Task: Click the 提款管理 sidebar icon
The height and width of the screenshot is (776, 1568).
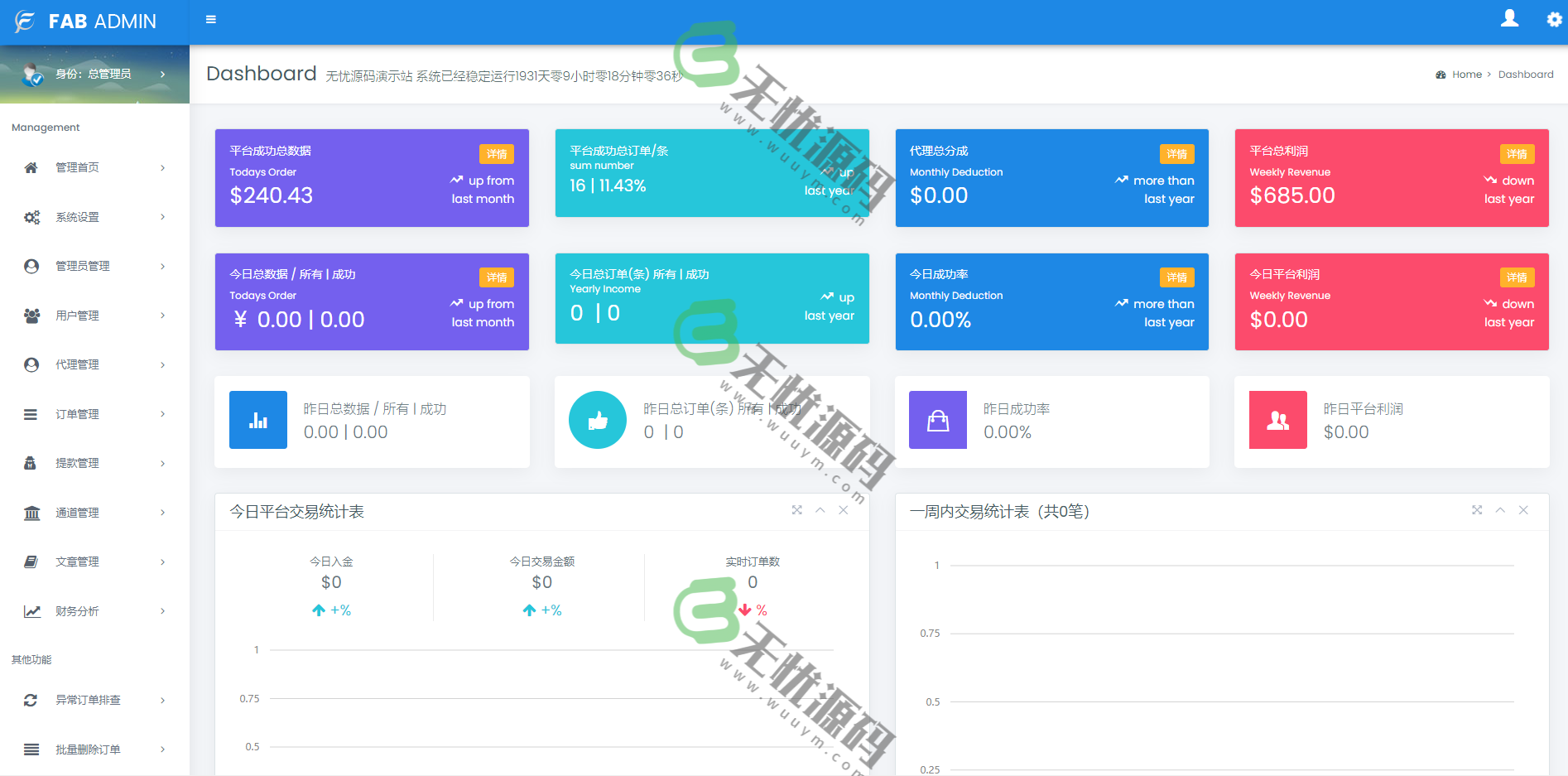Action: click(x=31, y=462)
